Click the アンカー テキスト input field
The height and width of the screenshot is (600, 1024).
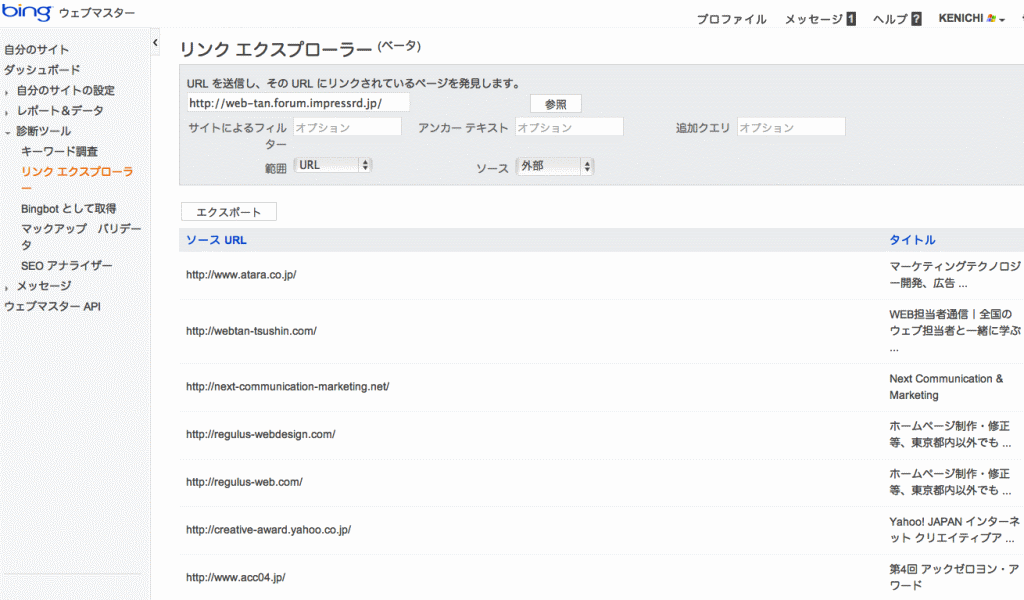click(x=568, y=127)
